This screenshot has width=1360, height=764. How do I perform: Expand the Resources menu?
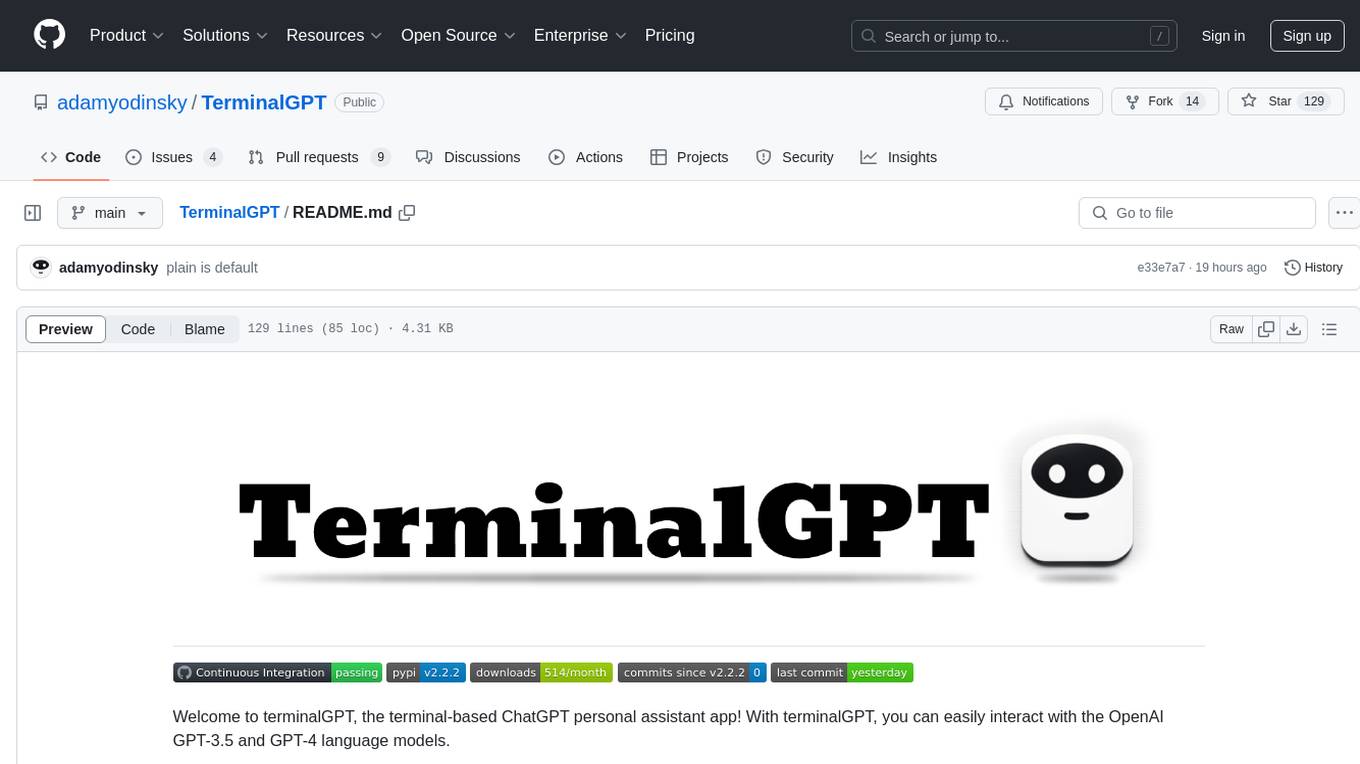334,35
